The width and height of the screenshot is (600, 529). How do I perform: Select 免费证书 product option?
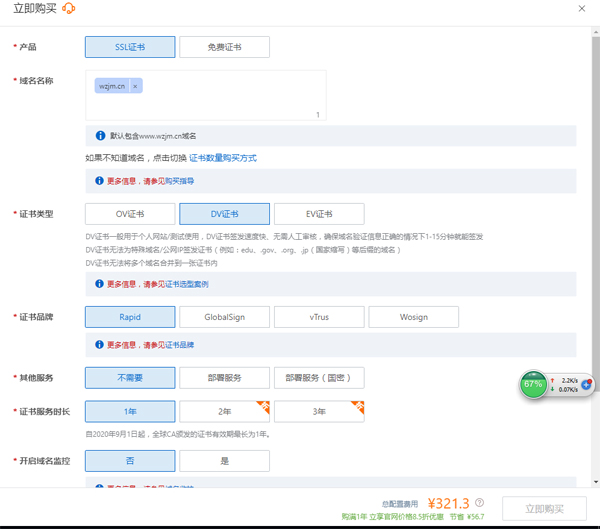point(224,47)
